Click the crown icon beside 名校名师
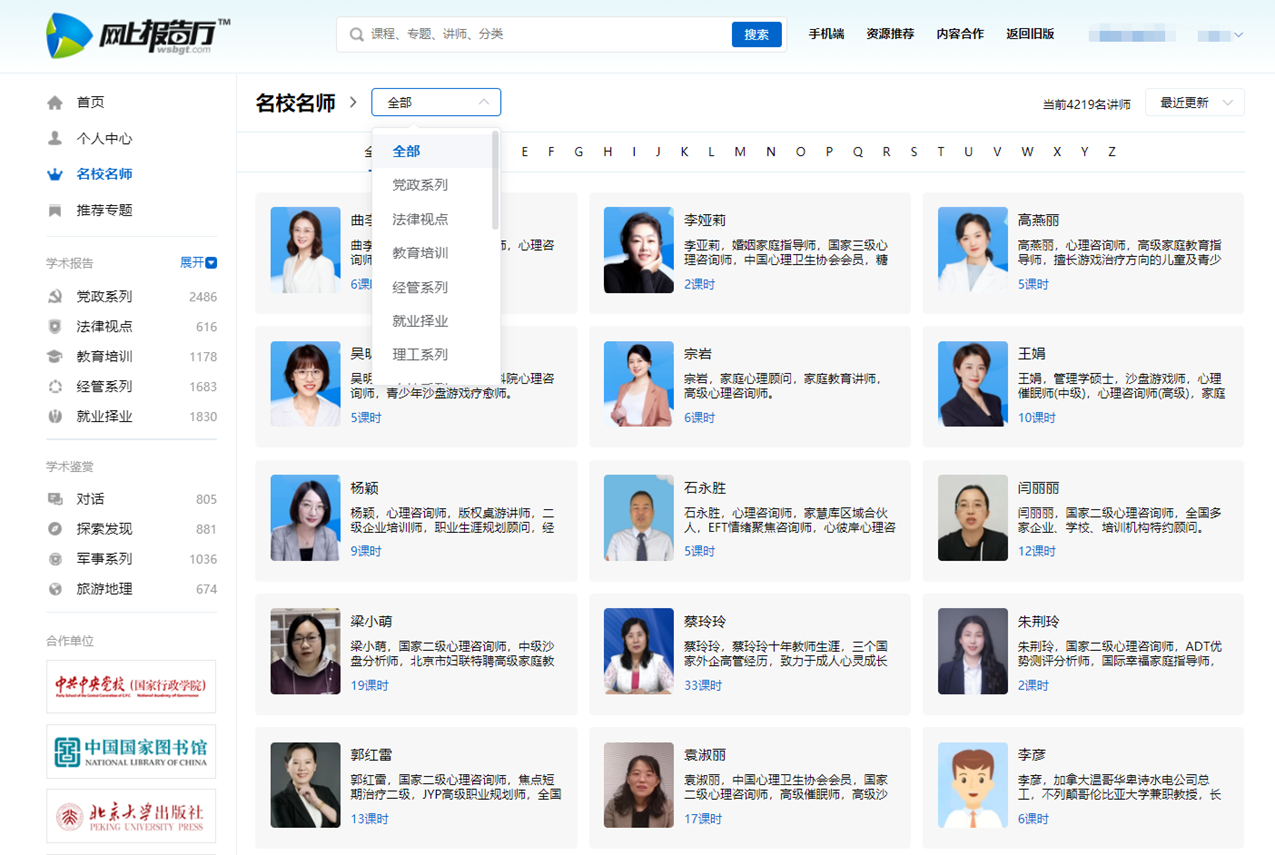 click(55, 175)
